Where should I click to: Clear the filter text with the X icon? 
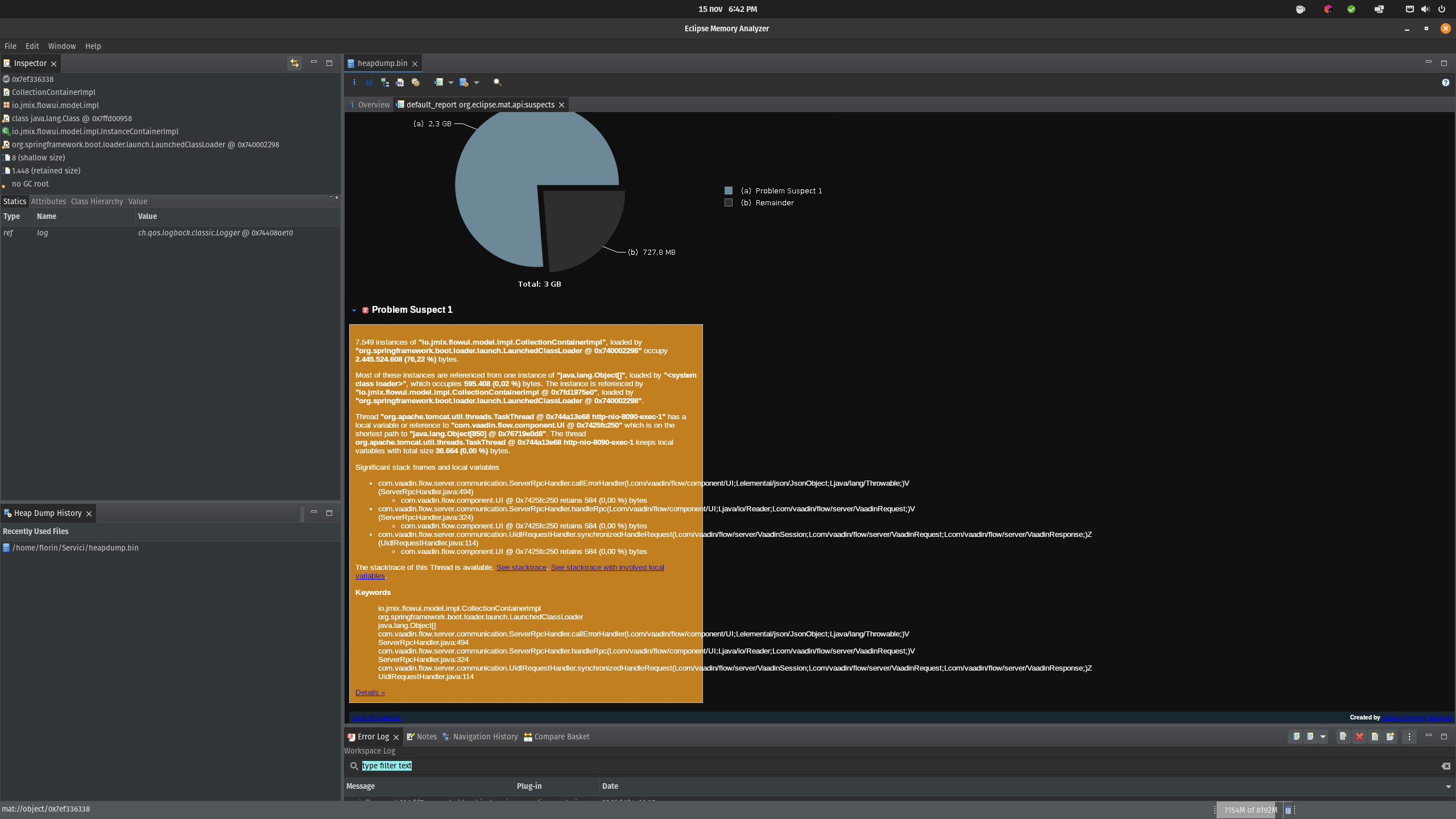[1446, 766]
